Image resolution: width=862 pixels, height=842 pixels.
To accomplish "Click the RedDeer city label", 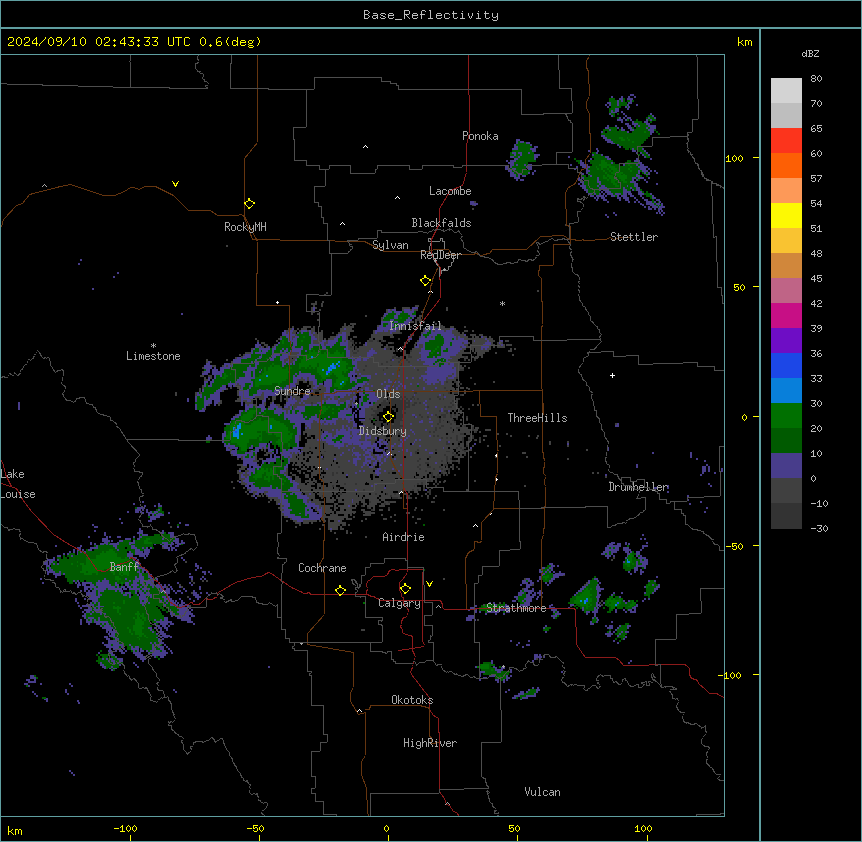I will [x=440, y=255].
